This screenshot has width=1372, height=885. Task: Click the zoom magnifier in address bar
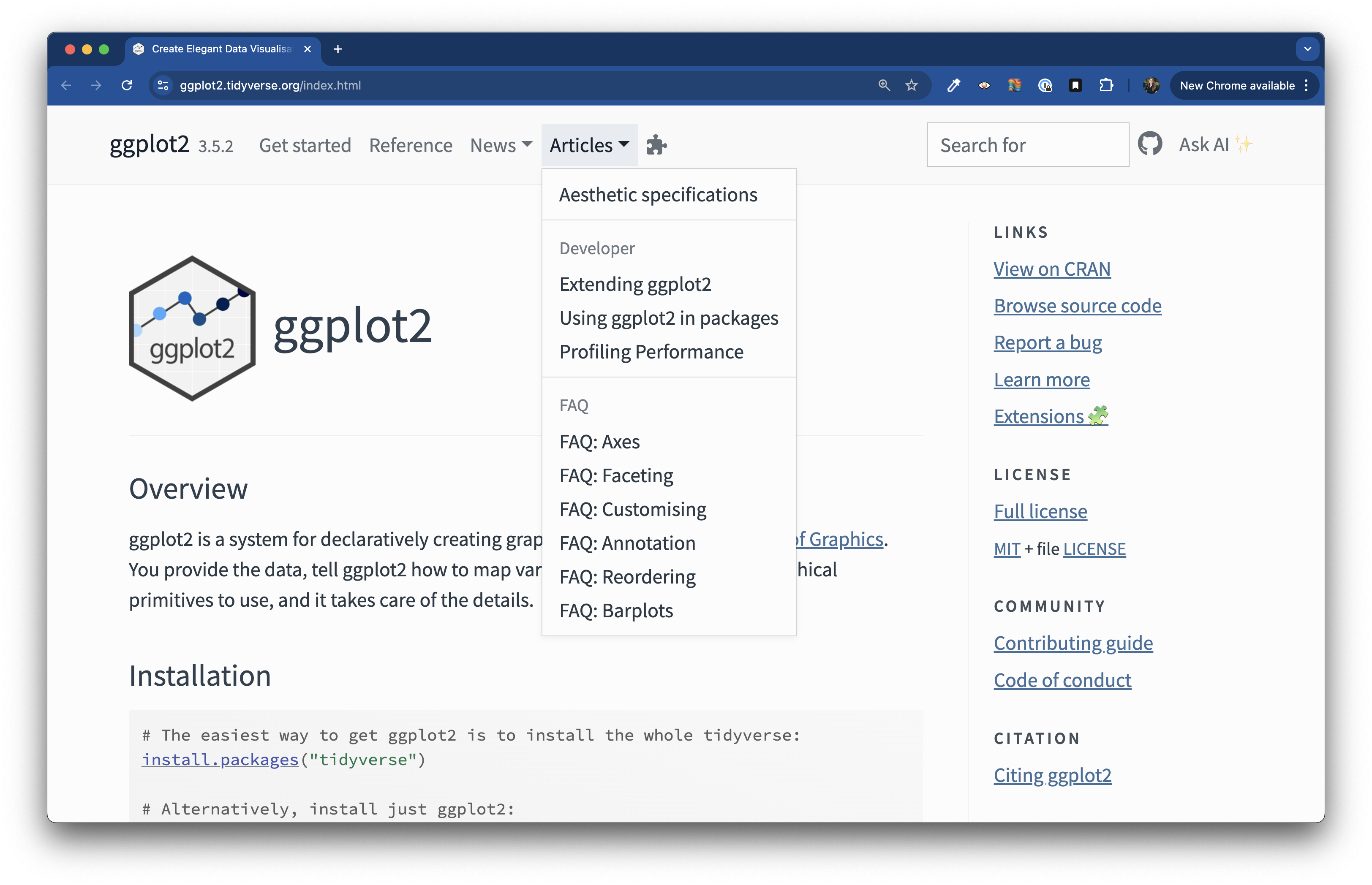(x=884, y=86)
